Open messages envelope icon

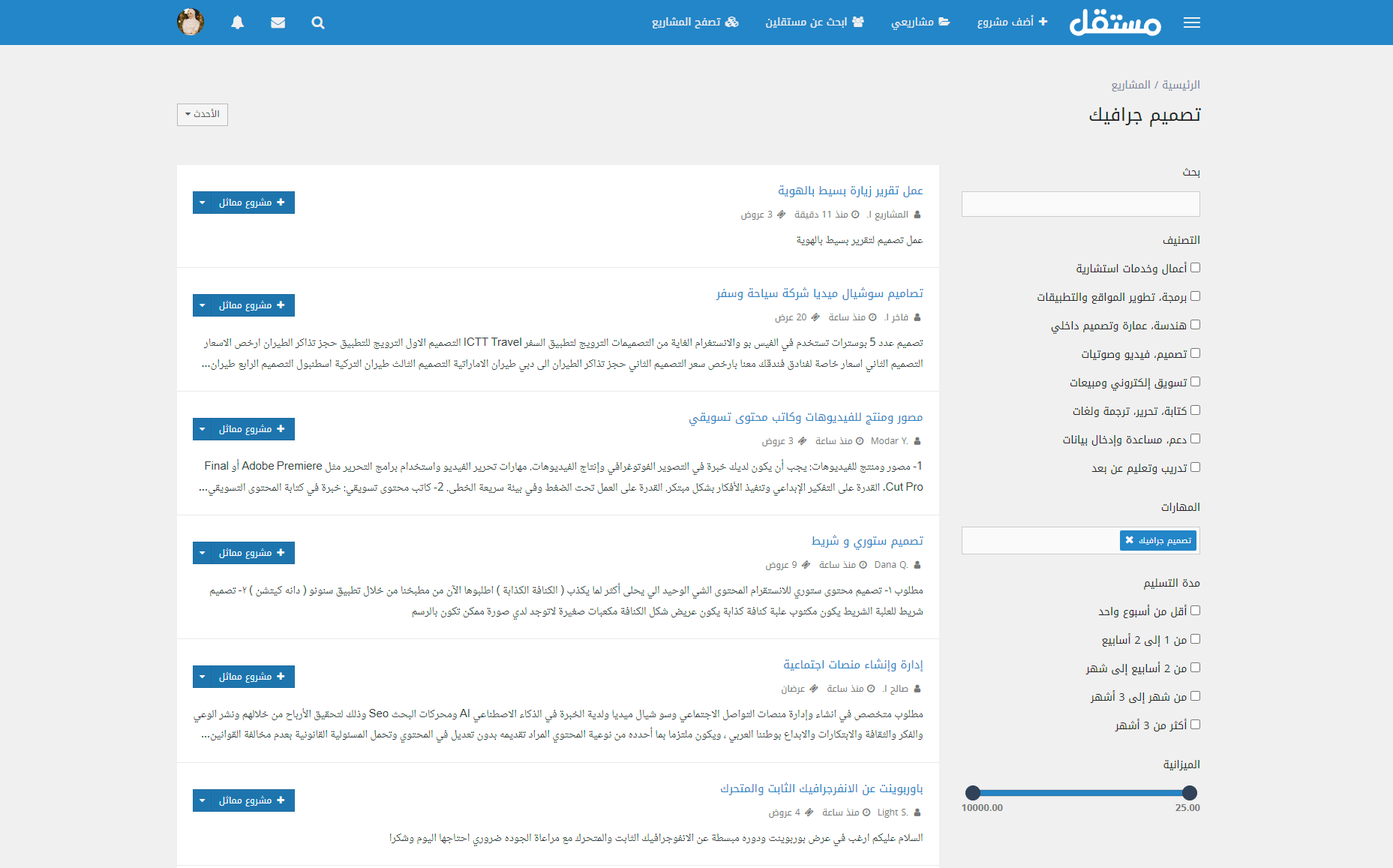[x=278, y=23]
